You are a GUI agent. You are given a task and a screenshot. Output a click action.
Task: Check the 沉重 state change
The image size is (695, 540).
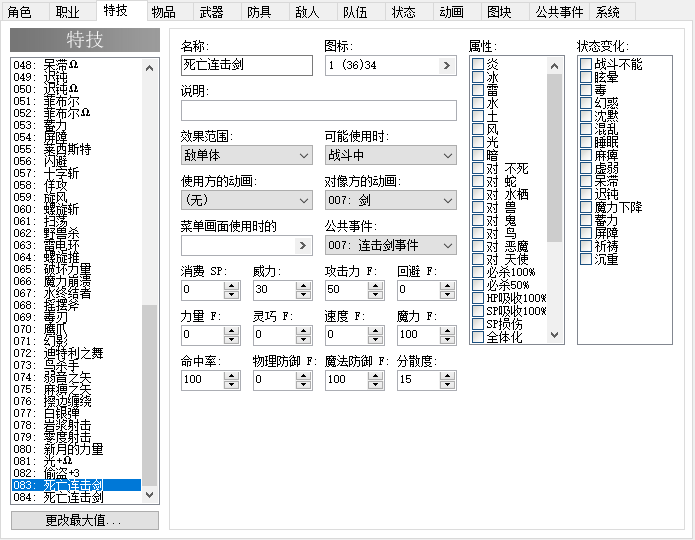[586, 259]
